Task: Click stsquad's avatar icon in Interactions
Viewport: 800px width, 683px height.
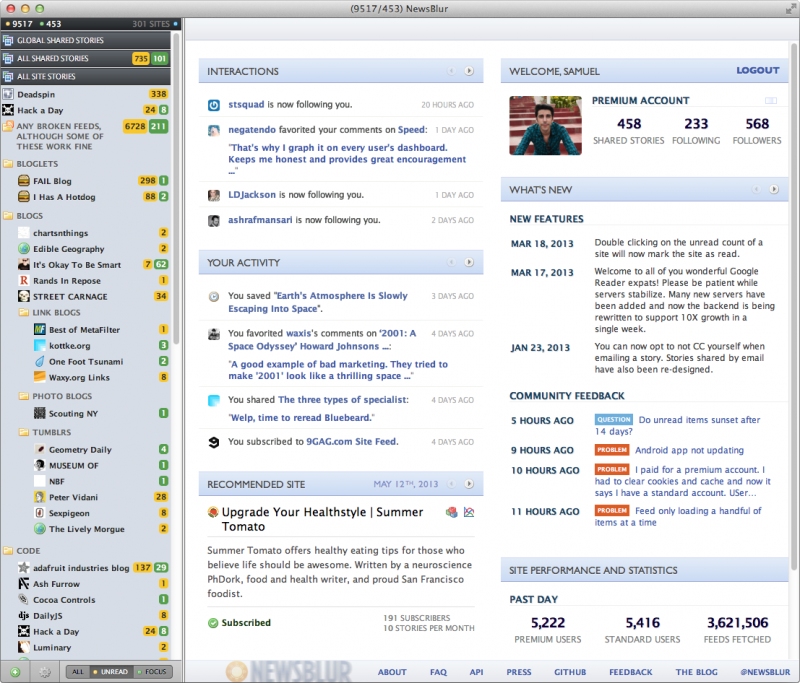Action: click(214, 105)
